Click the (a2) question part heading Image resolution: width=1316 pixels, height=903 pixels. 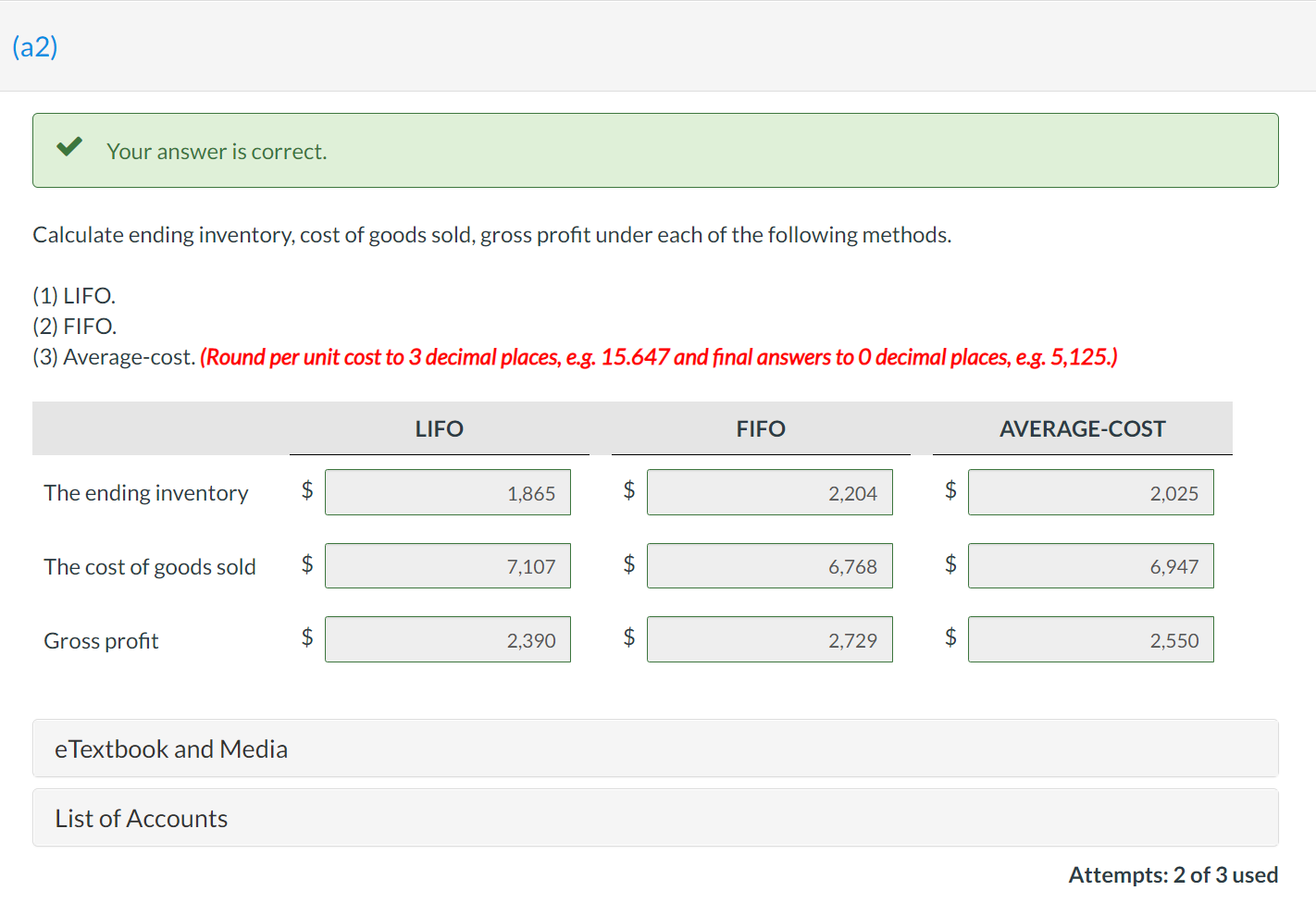coord(35,46)
